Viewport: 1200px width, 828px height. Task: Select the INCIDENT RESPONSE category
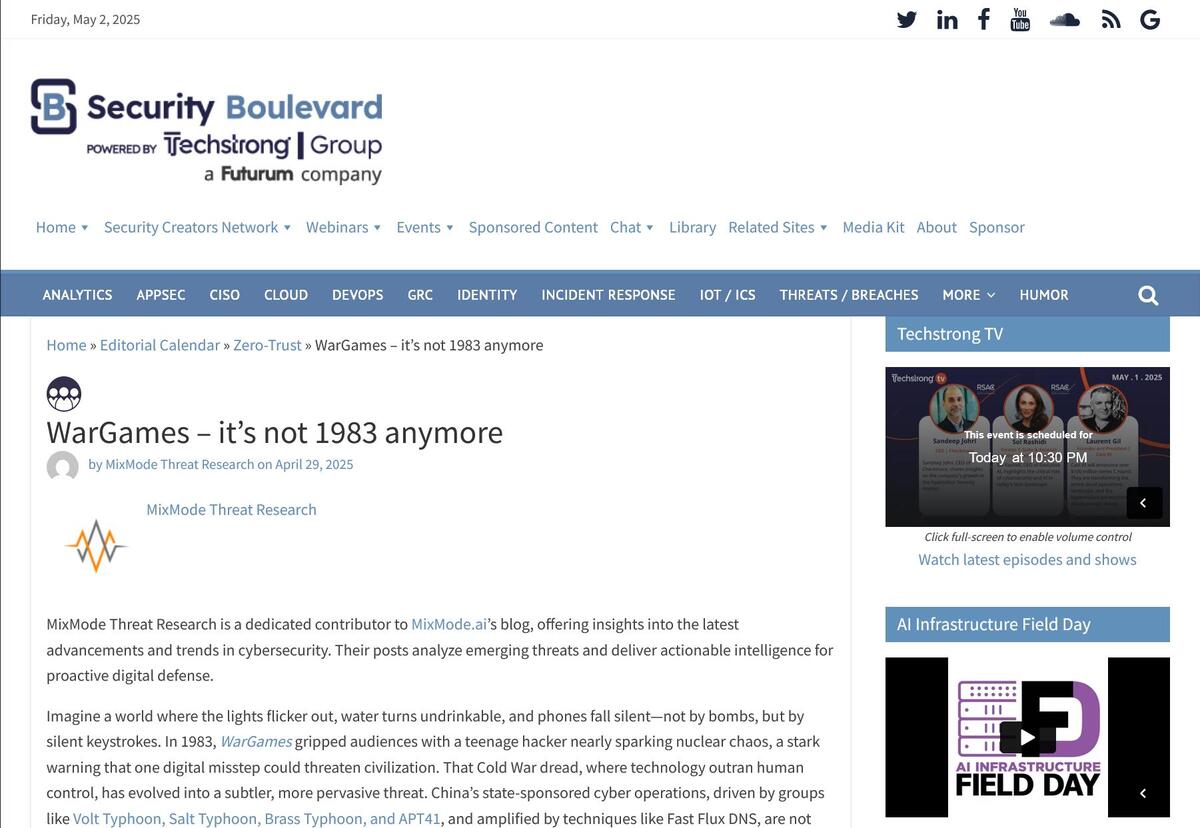(x=608, y=295)
